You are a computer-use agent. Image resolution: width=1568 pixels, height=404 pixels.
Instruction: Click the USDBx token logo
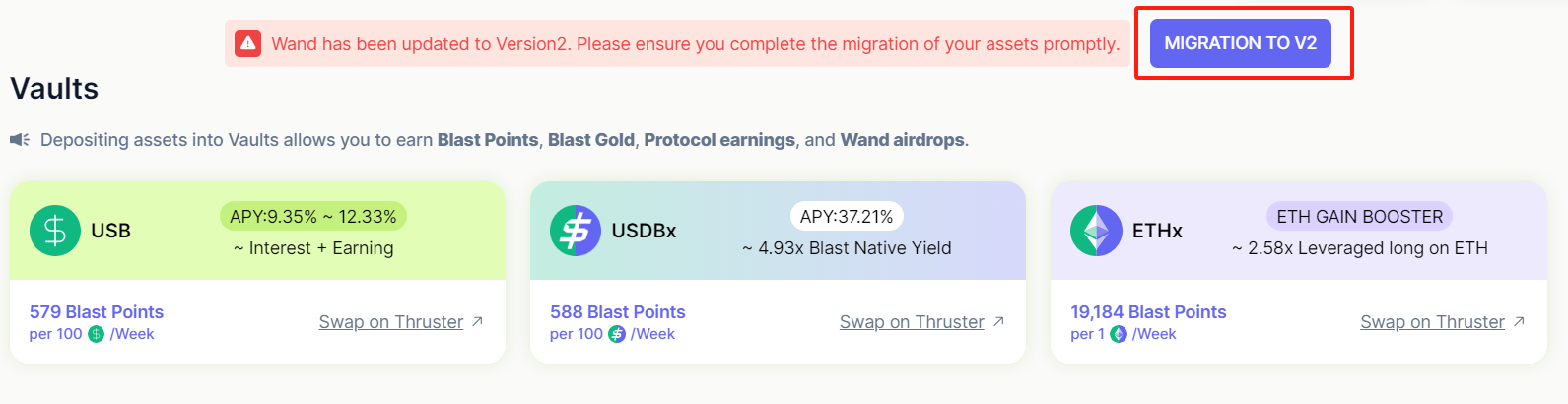click(576, 231)
